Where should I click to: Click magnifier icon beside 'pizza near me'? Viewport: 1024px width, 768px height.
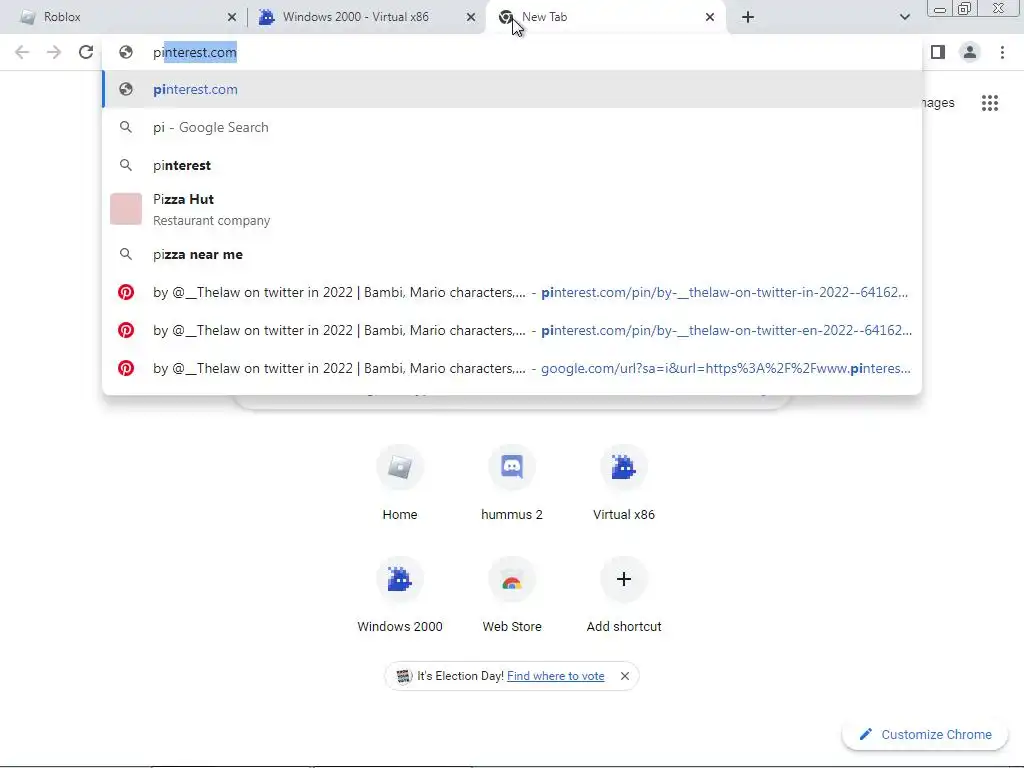click(126, 255)
